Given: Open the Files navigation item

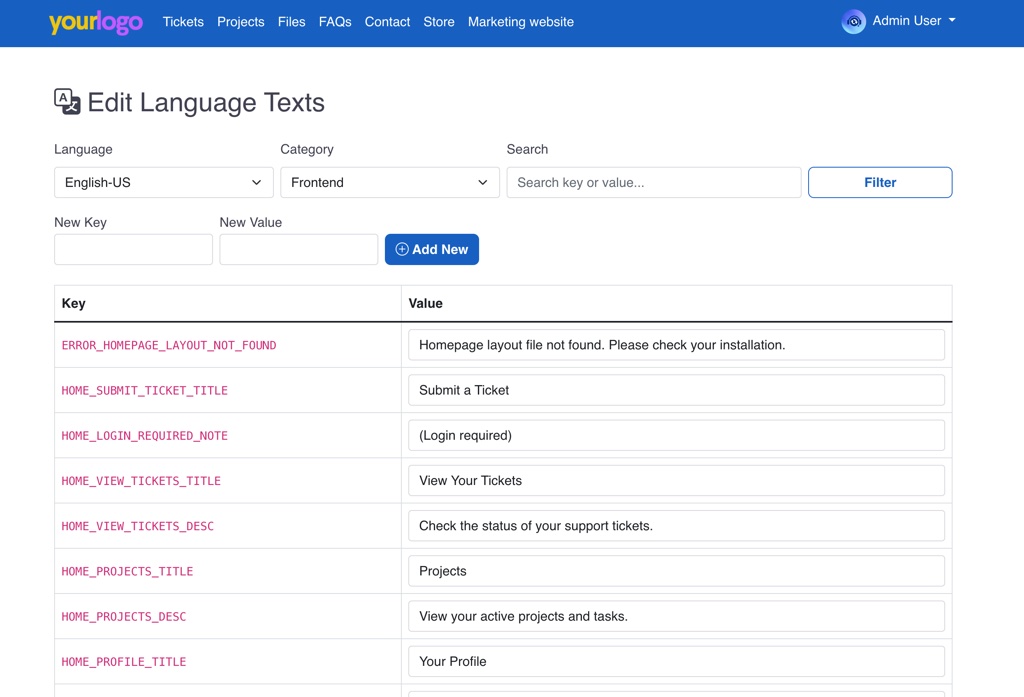Looking at the screenshot, I should tap(292, 22).
